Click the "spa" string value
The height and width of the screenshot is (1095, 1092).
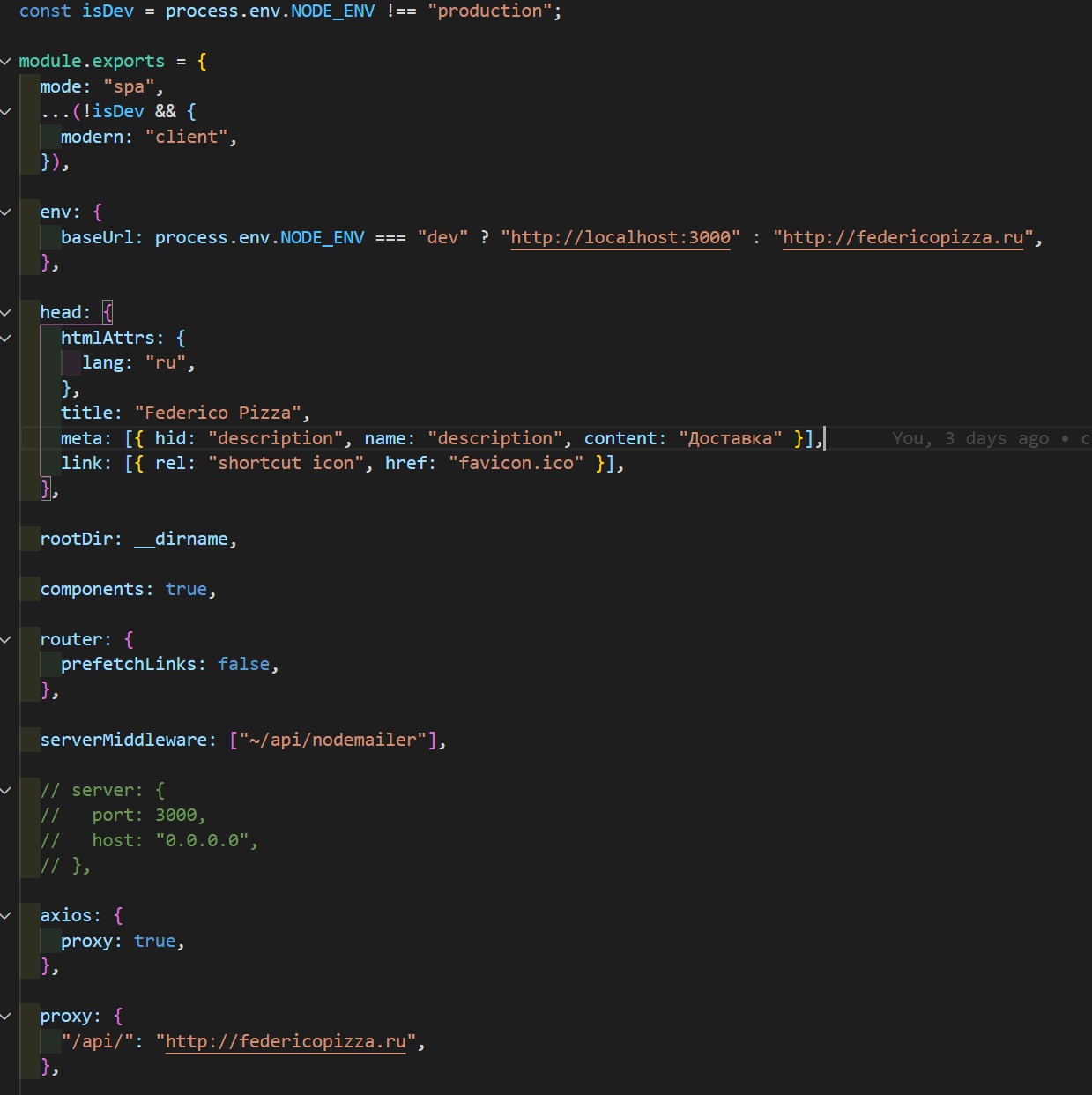coord(129,86)
